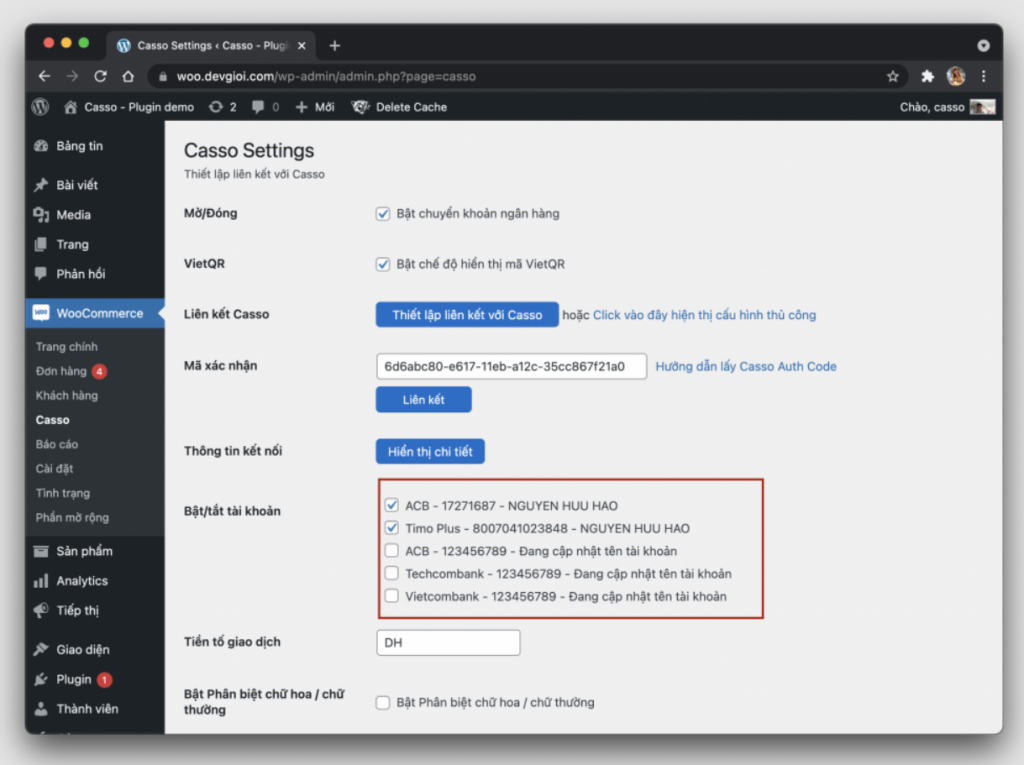Viewport: 1024px width, 765px height.
Task: Click Delete Cache in admin bar
Action: (400, 106)
